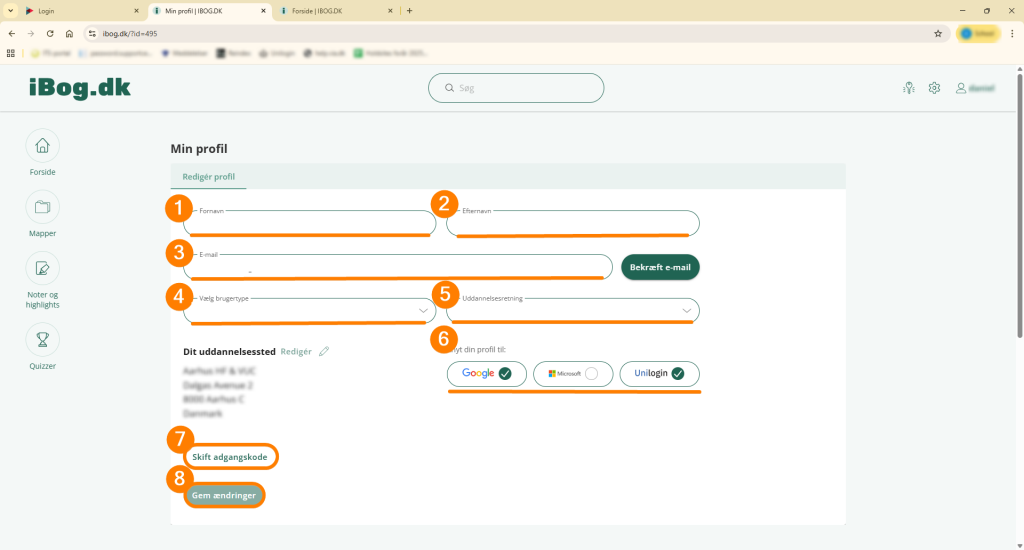Expand the Uddannelsesretning dropdown

pyautogui.click(x=572, y=311)
